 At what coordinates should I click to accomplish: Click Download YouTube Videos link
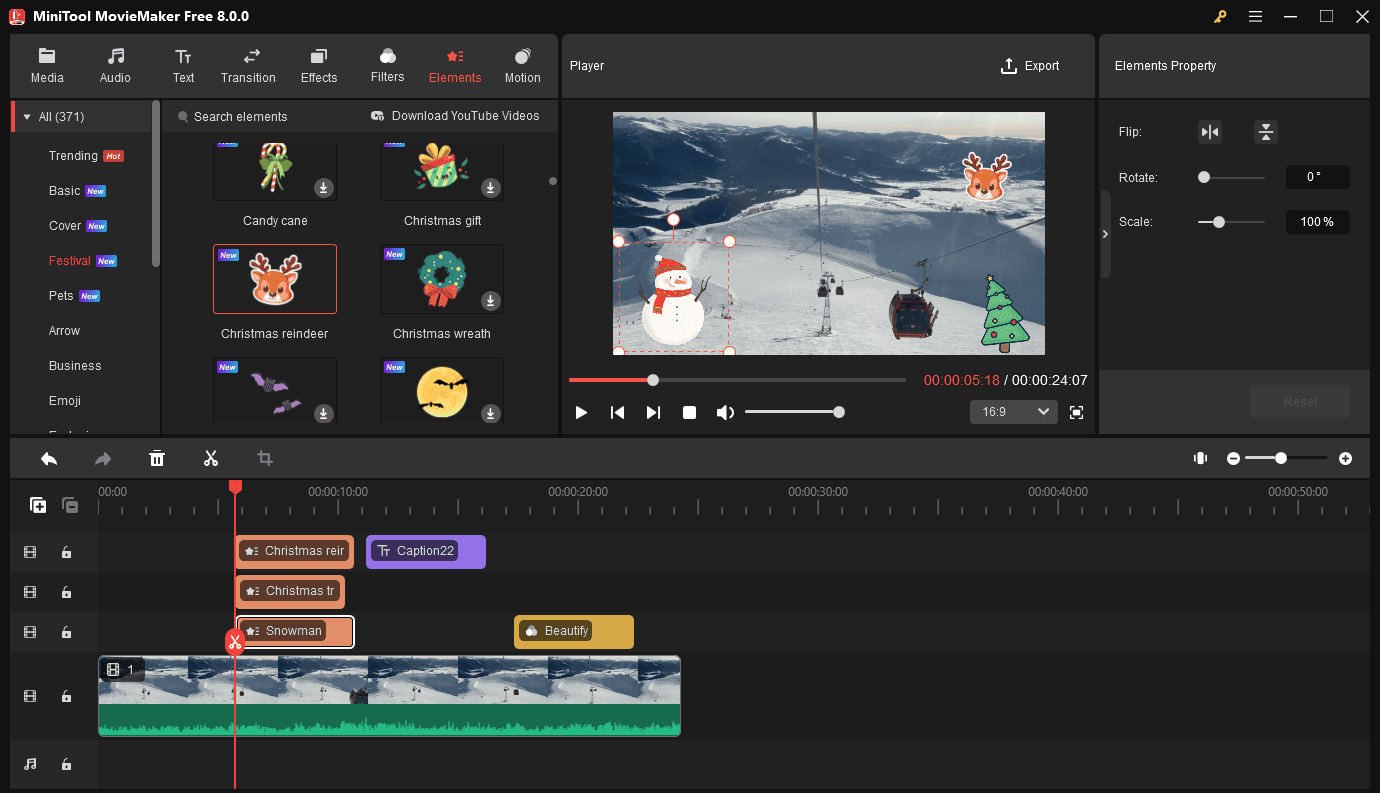pyautogui.click(x=455, y=116)
